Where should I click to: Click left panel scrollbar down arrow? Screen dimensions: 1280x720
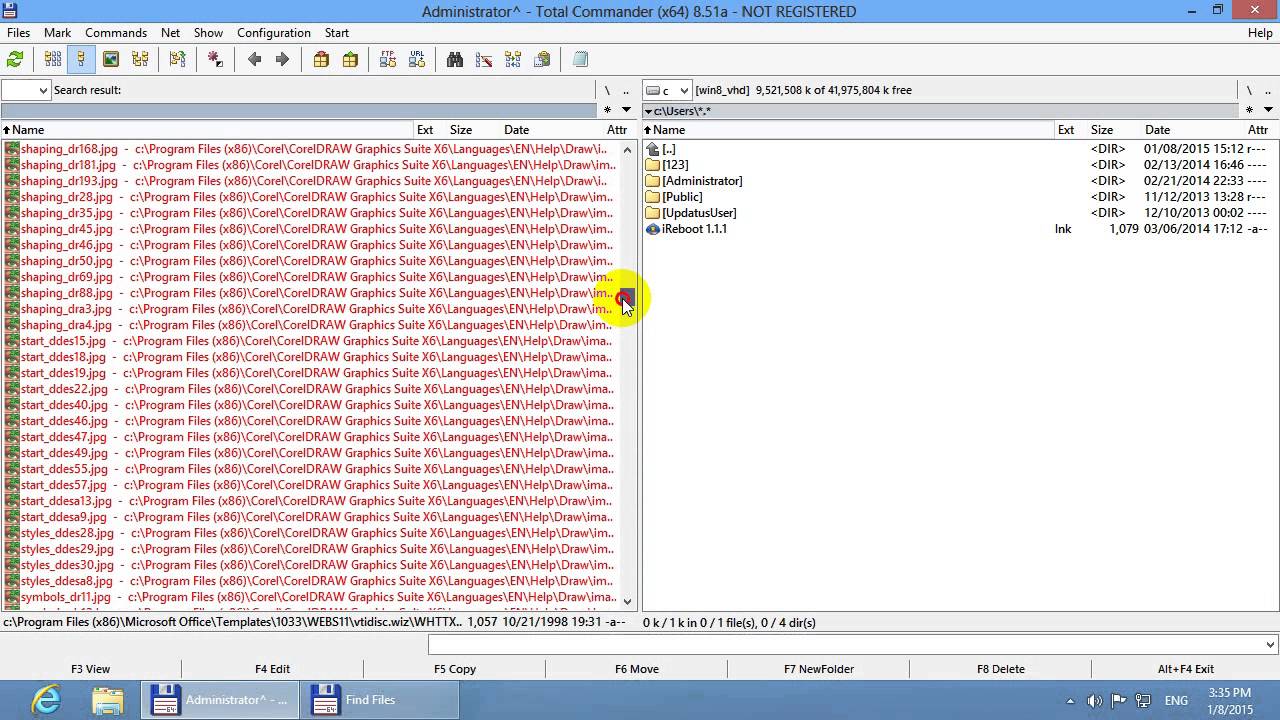click(x=628, y=602)
